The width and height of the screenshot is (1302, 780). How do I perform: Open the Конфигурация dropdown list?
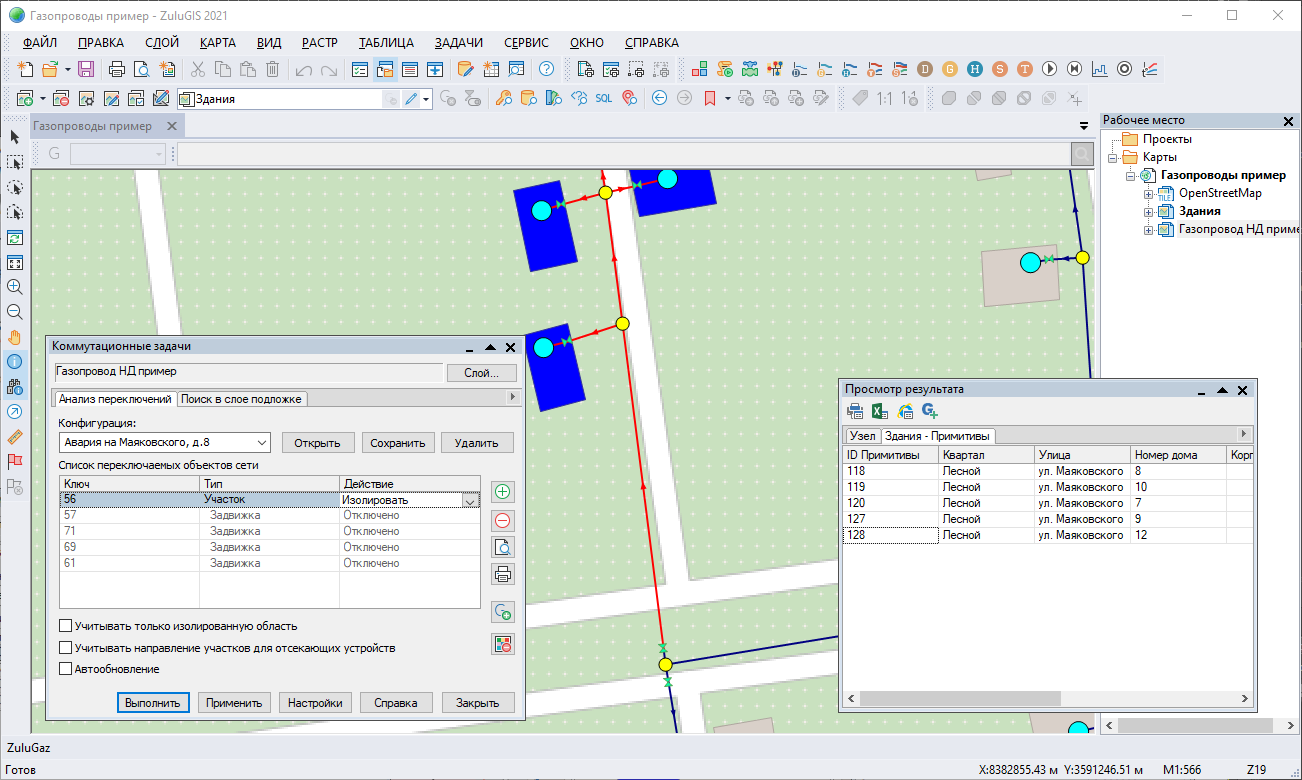pos(261,442)
